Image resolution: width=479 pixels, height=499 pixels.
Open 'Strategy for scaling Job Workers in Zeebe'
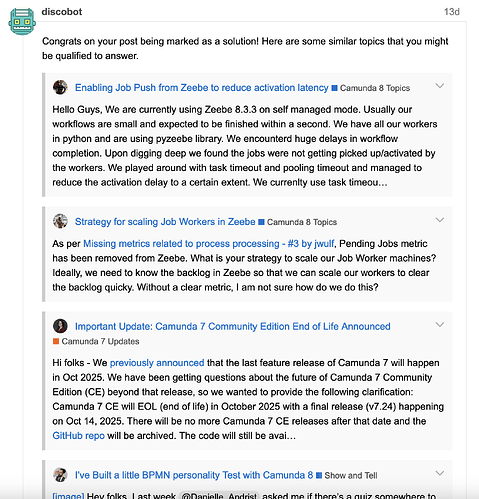tap(165, 222)
